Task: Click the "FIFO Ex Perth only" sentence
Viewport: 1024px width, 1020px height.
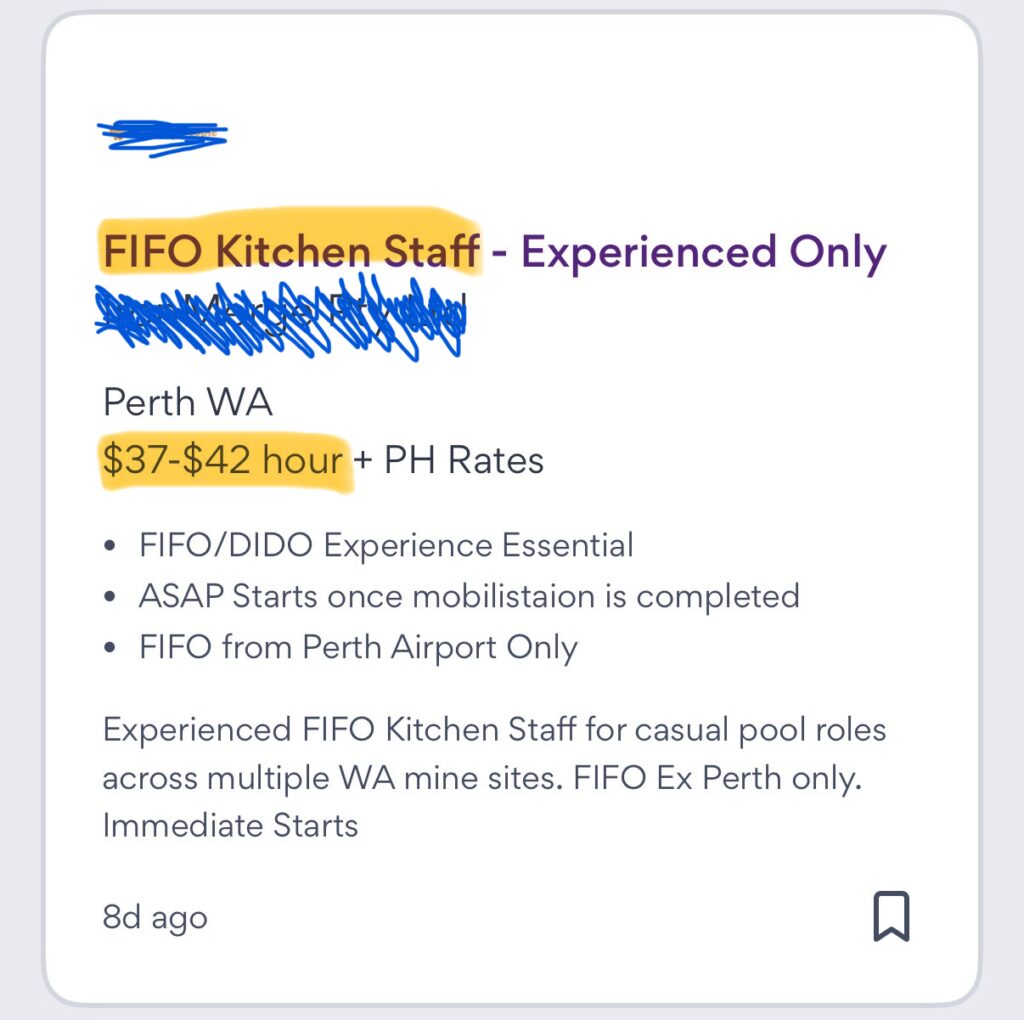Action: click(718, 778)
